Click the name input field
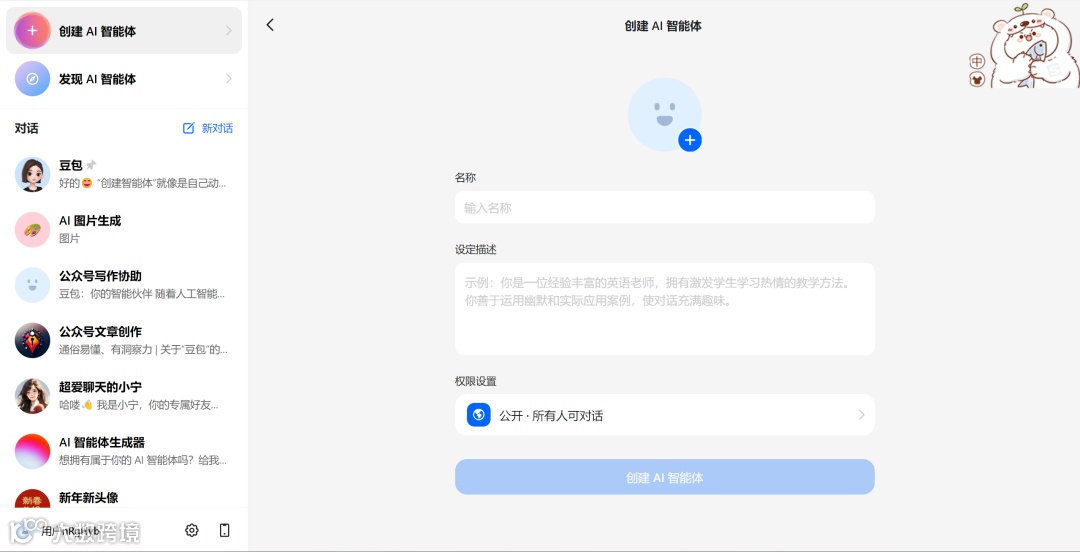Image resolution: width=1080 pixels, height=552 pixels. pyautogui.click(x=665, y=207)
